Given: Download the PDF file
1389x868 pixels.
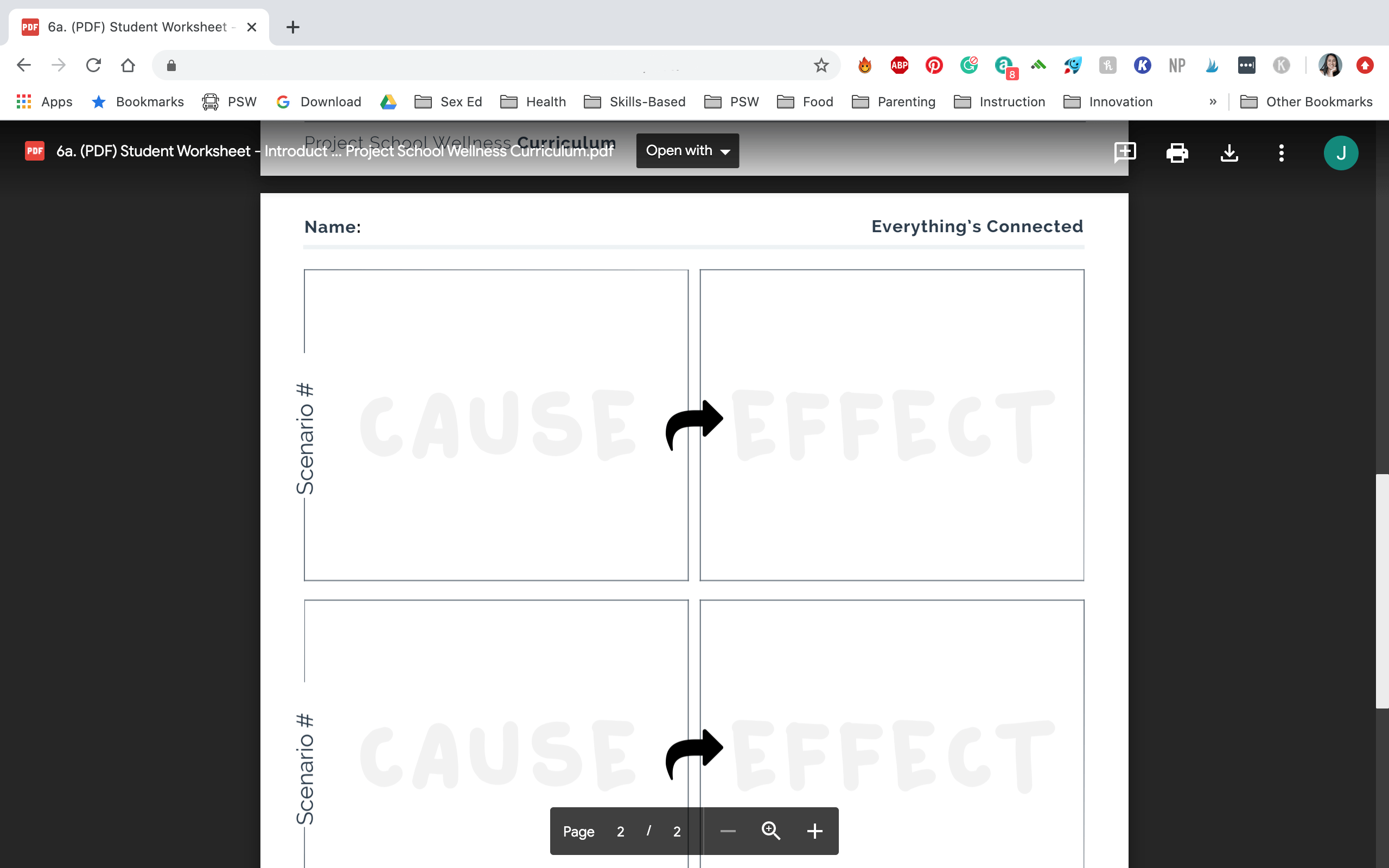Looking at the screenshot, I should pos(1229,152).
